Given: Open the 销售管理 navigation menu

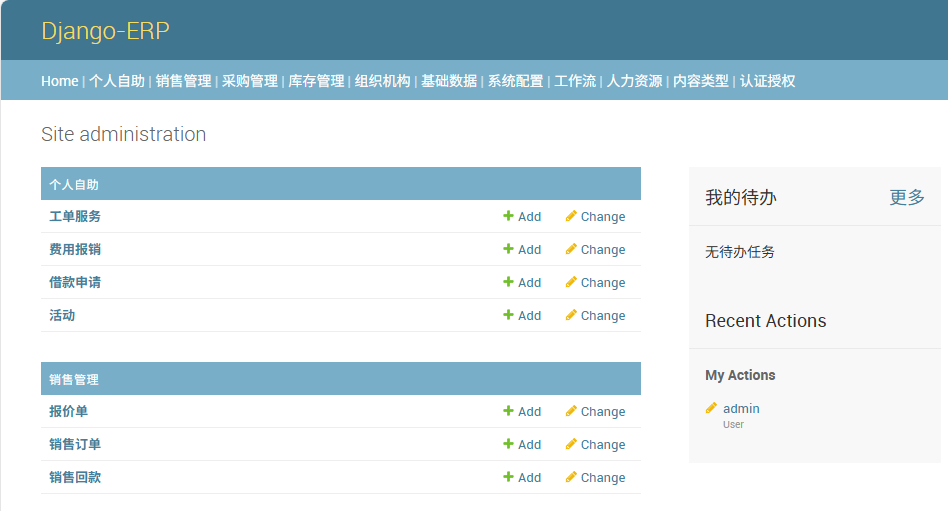Looking at the screenshot, I should point(183,81).
